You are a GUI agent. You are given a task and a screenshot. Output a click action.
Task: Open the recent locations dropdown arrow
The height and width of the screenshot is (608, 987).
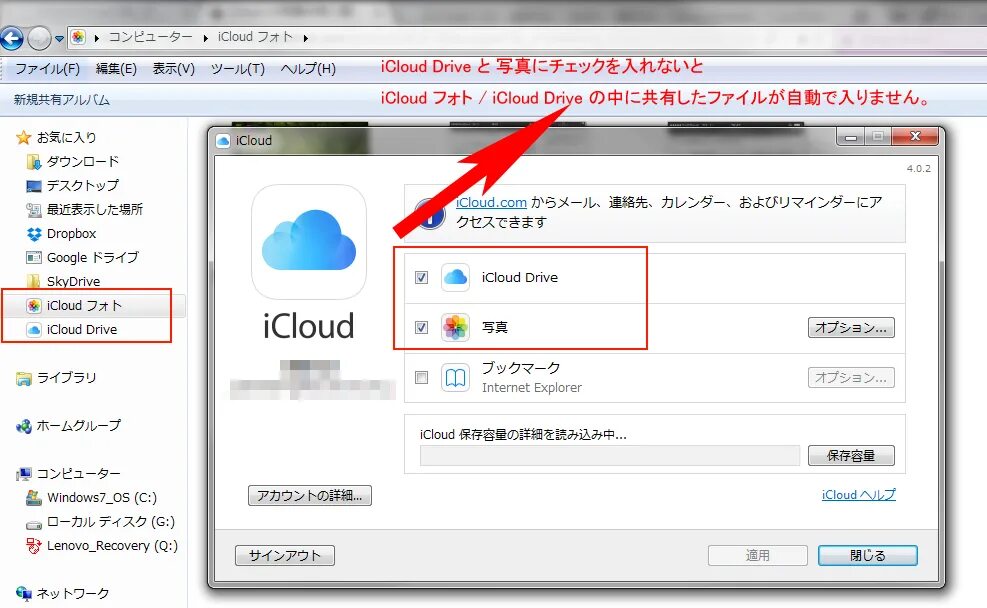point(59,39)
